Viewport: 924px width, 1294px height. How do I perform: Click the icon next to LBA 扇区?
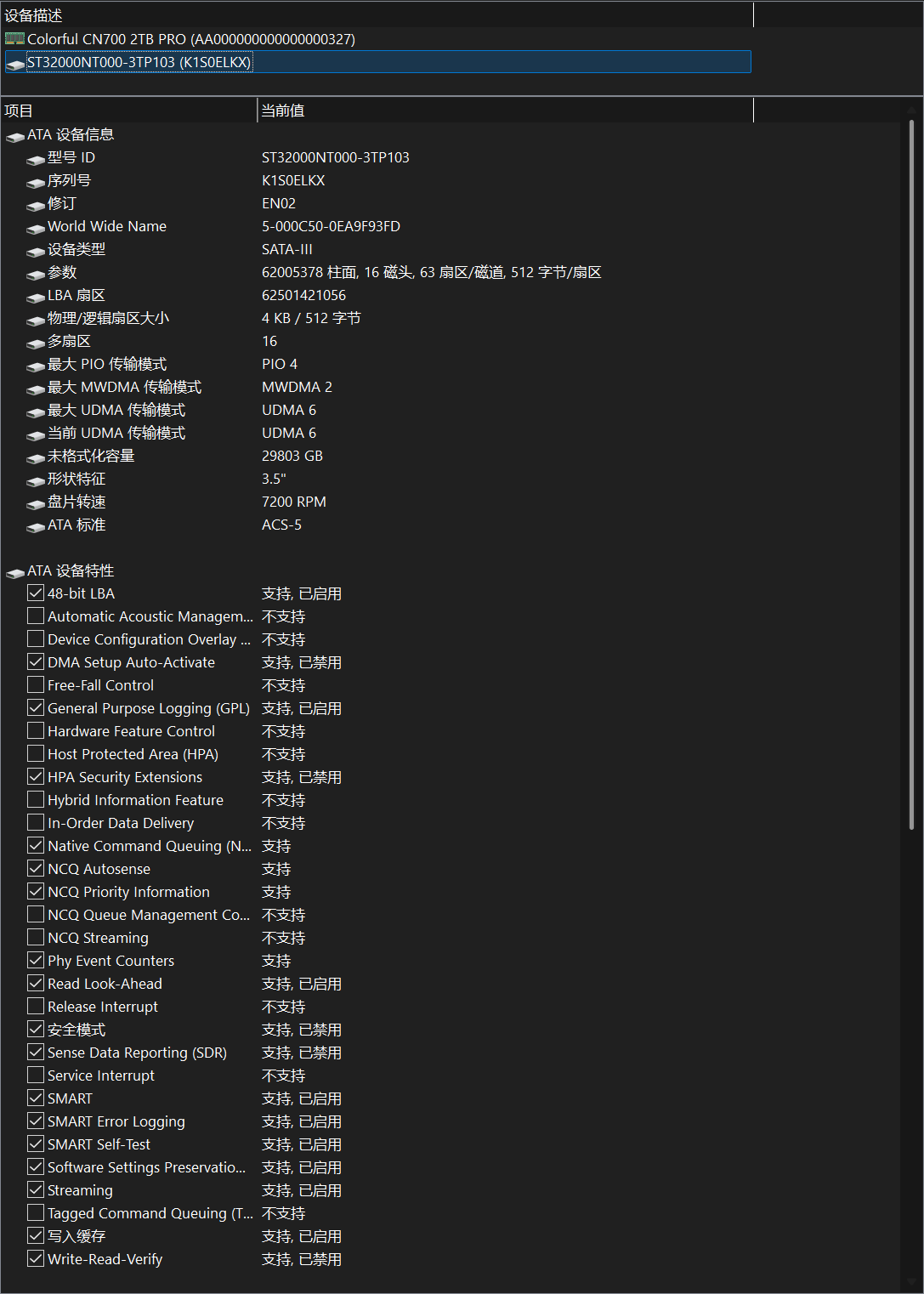(x=35, y=298)
